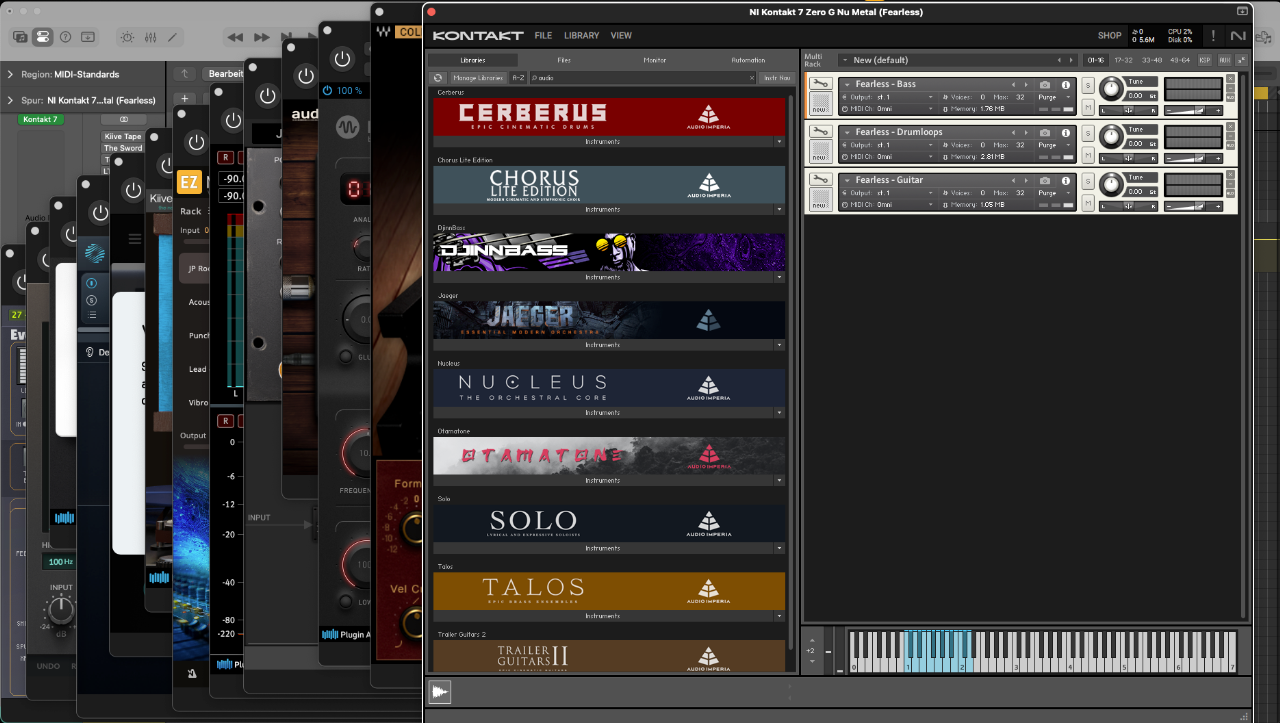Open the Logic mixer faders icon
1280x723 pixels.
pyautogui.click(x=151, y=37)
